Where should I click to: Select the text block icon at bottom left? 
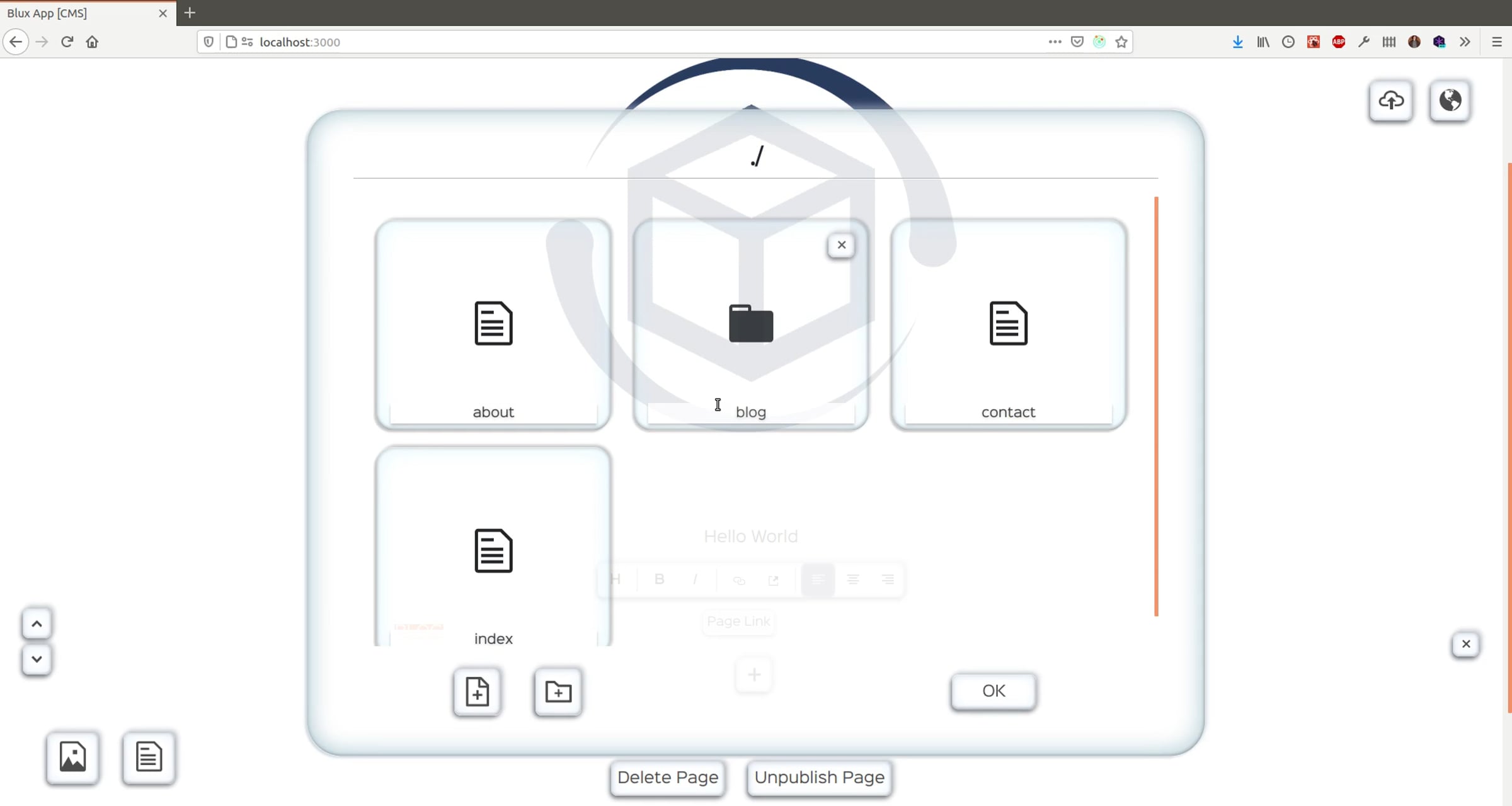point(149,757)
